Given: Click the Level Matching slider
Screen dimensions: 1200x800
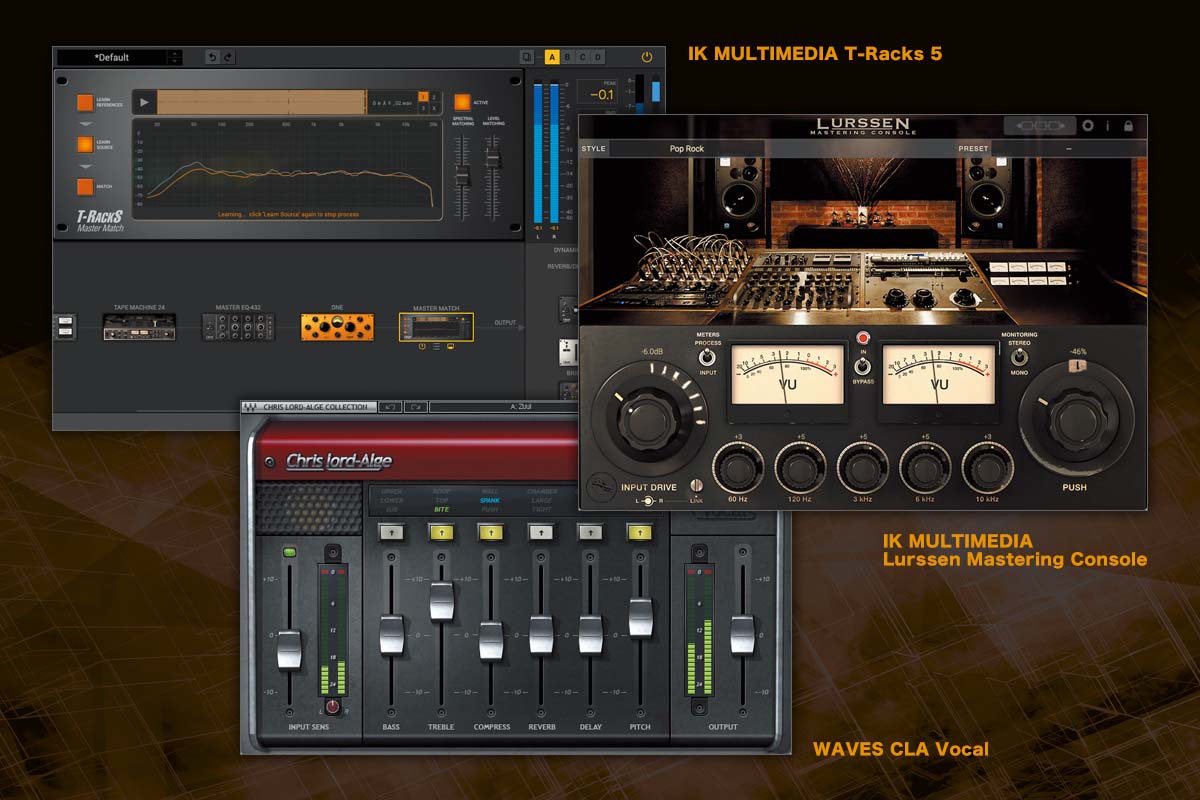Looking at the screenshot, I should 492,158.
